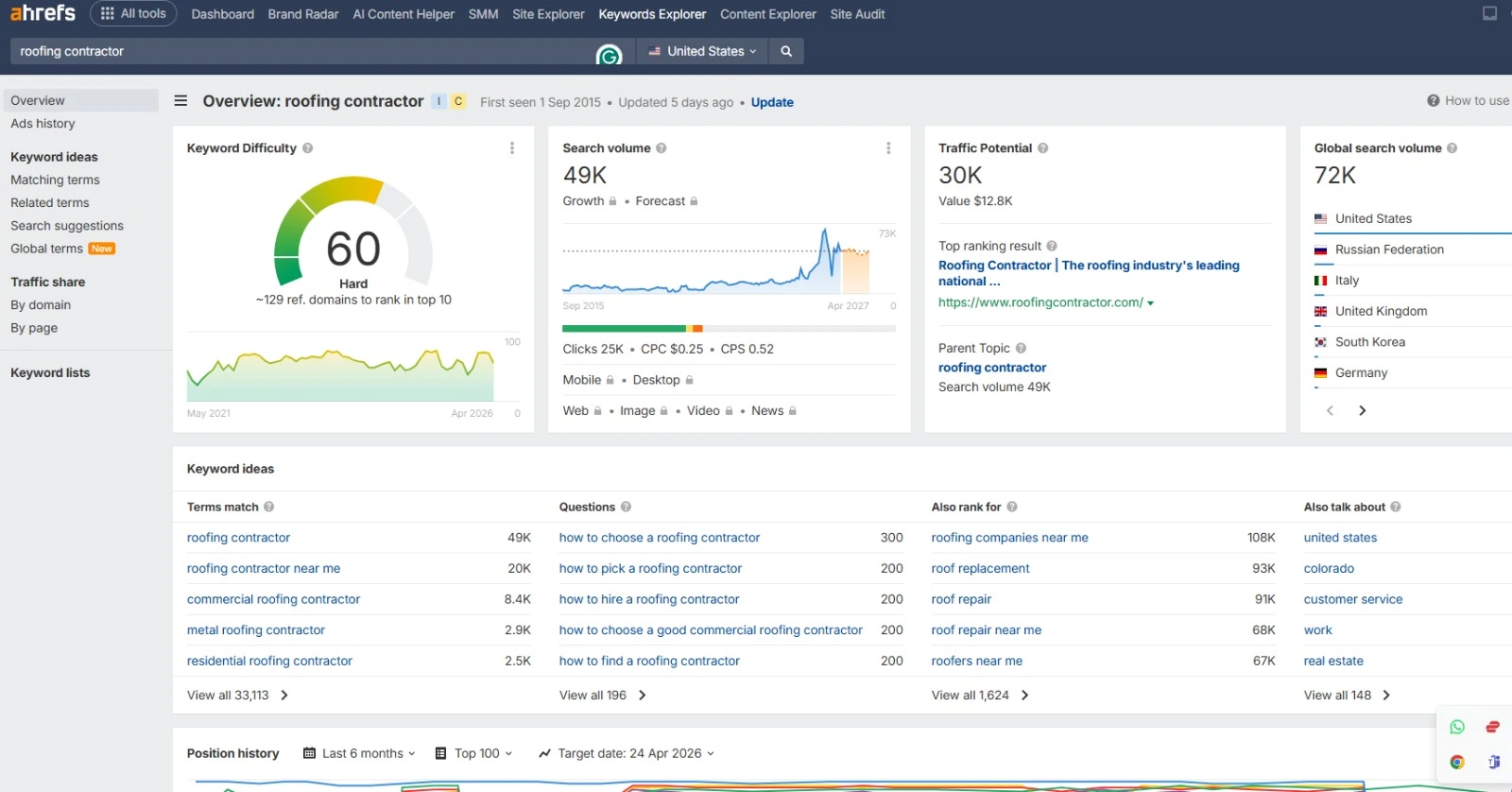Click the window icon at top right
The image size is (1512, 792).
(1490, 13)
